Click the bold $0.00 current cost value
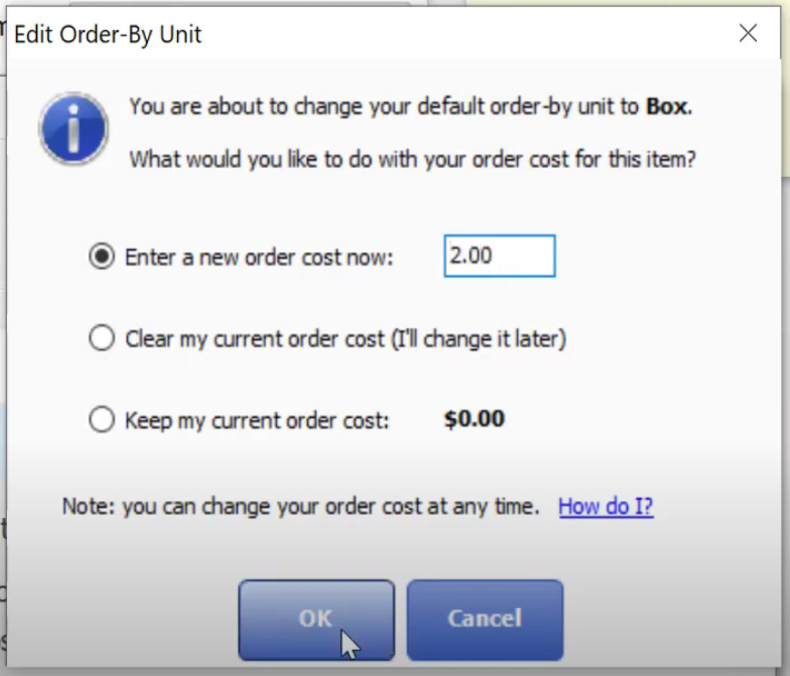The image size is (790, 676). [474, 419]
